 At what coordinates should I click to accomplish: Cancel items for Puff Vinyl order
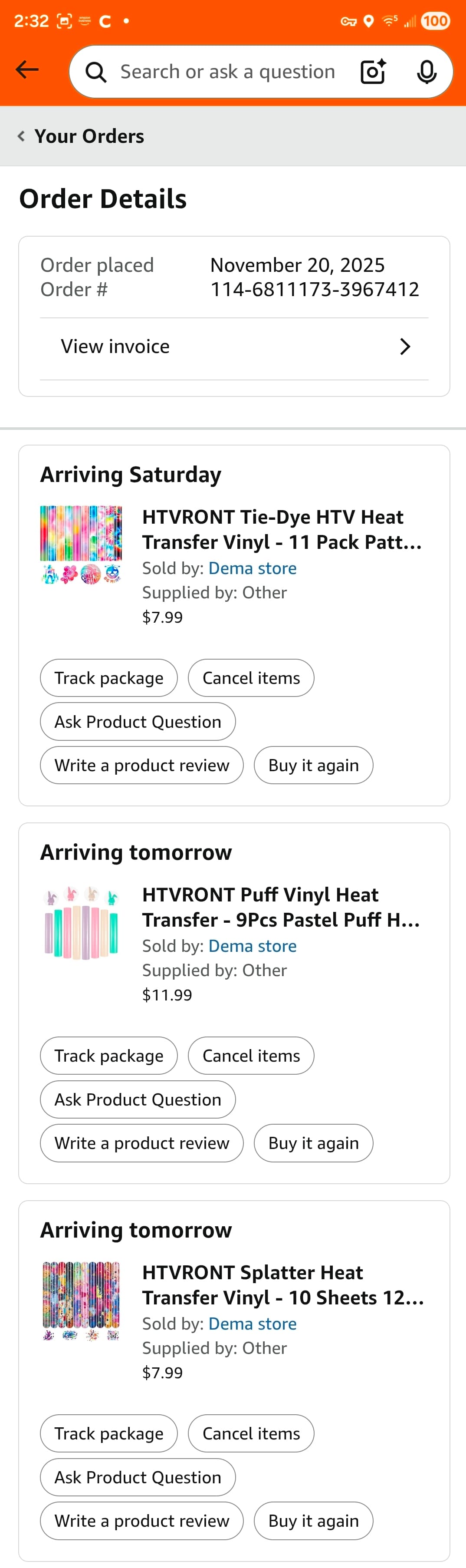click(x=251, y=1056)
